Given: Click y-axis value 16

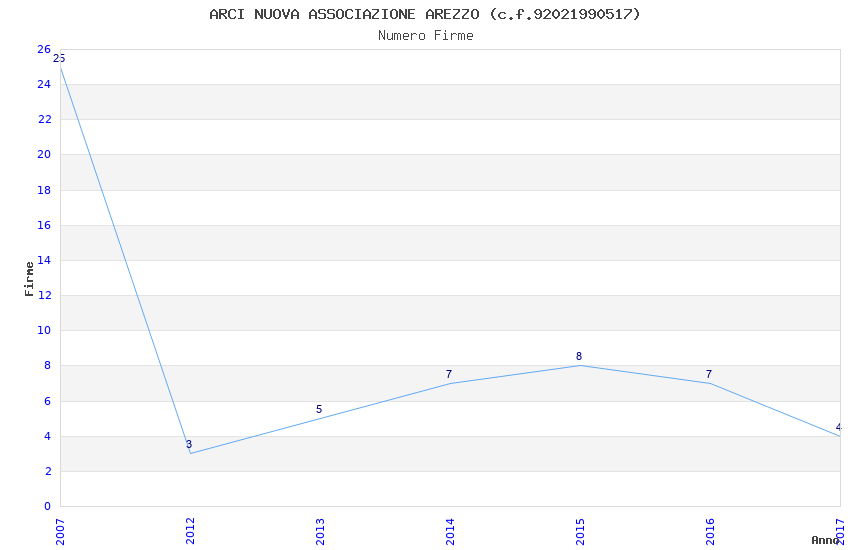Looking at the screenshot, I should point(44,225).
